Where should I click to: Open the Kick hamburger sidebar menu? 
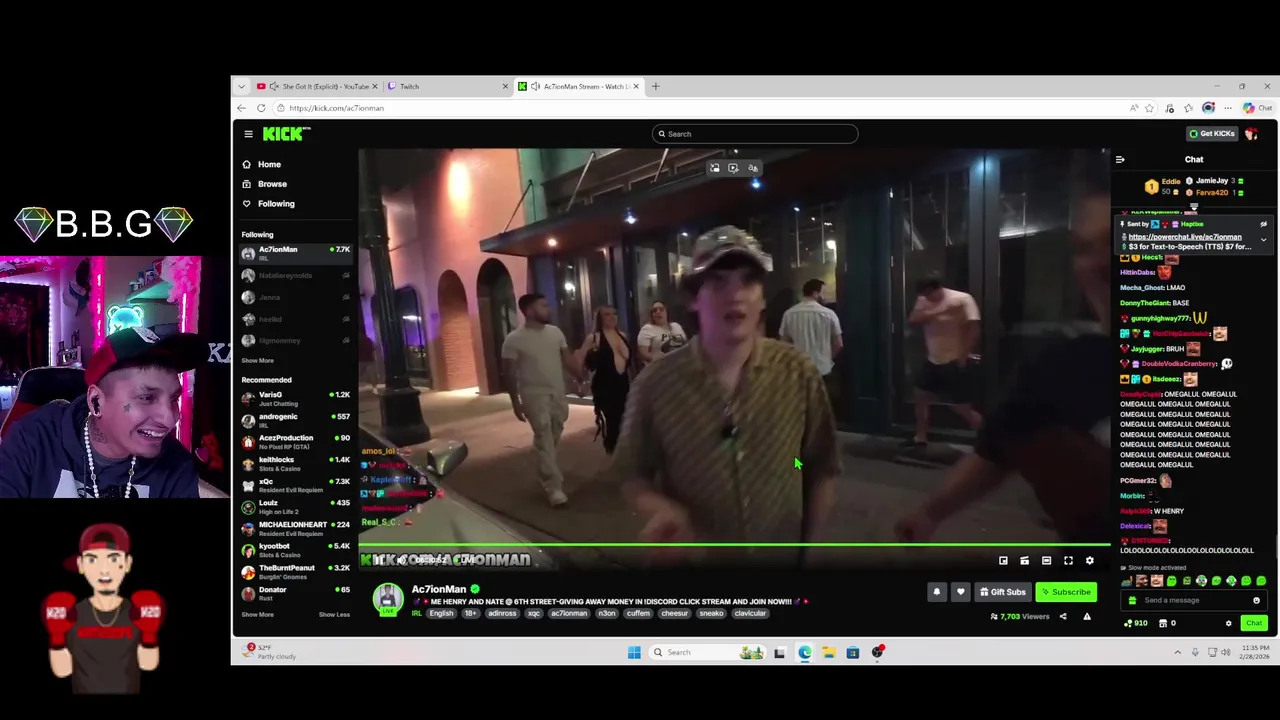coord(248,134)
